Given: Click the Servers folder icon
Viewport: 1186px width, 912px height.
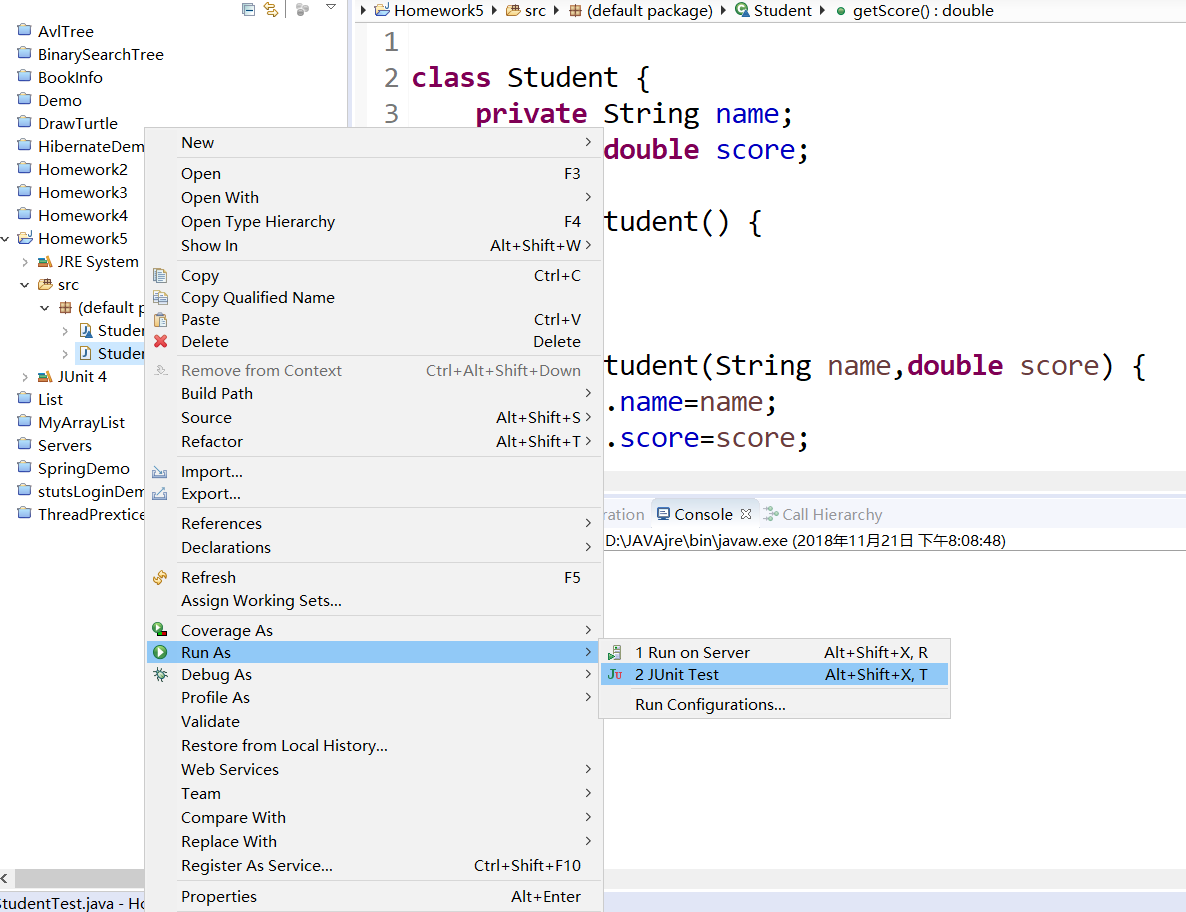Looking at the screenshot, I should tap(25, 445).
